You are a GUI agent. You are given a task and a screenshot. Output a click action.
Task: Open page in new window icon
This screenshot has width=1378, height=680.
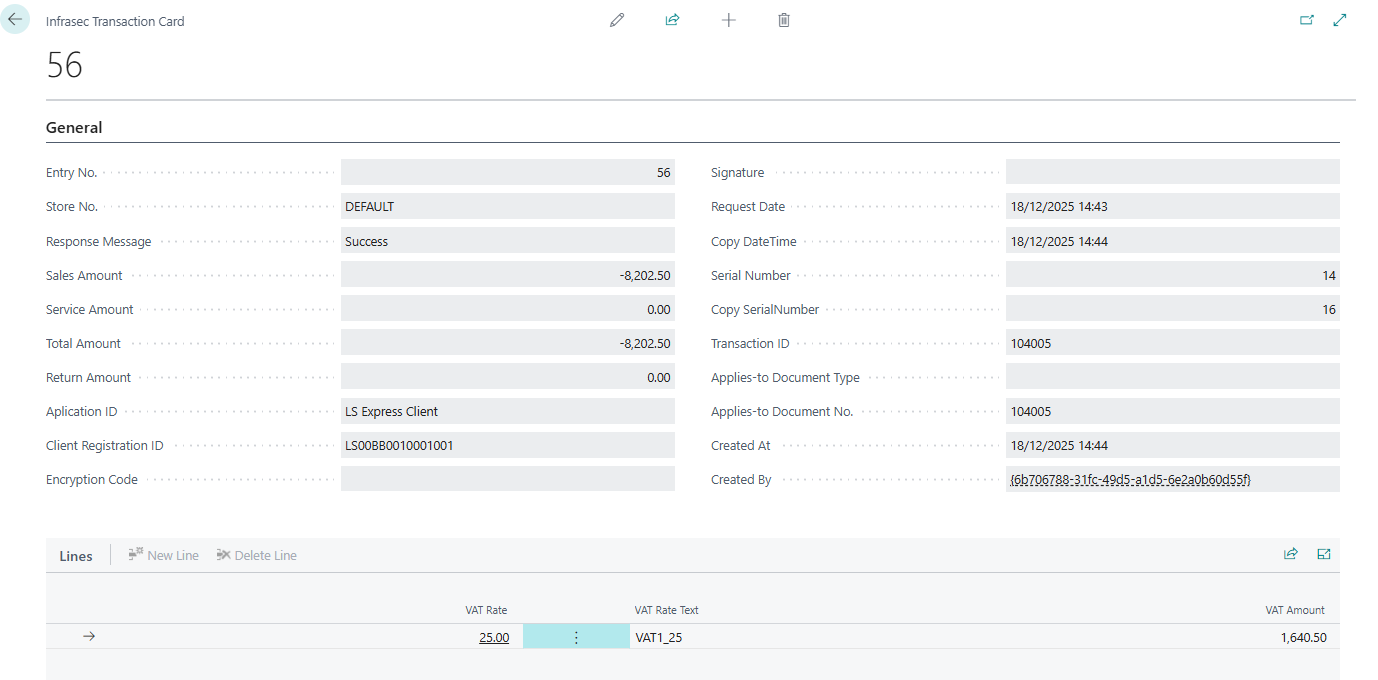tap(1307, 20)
